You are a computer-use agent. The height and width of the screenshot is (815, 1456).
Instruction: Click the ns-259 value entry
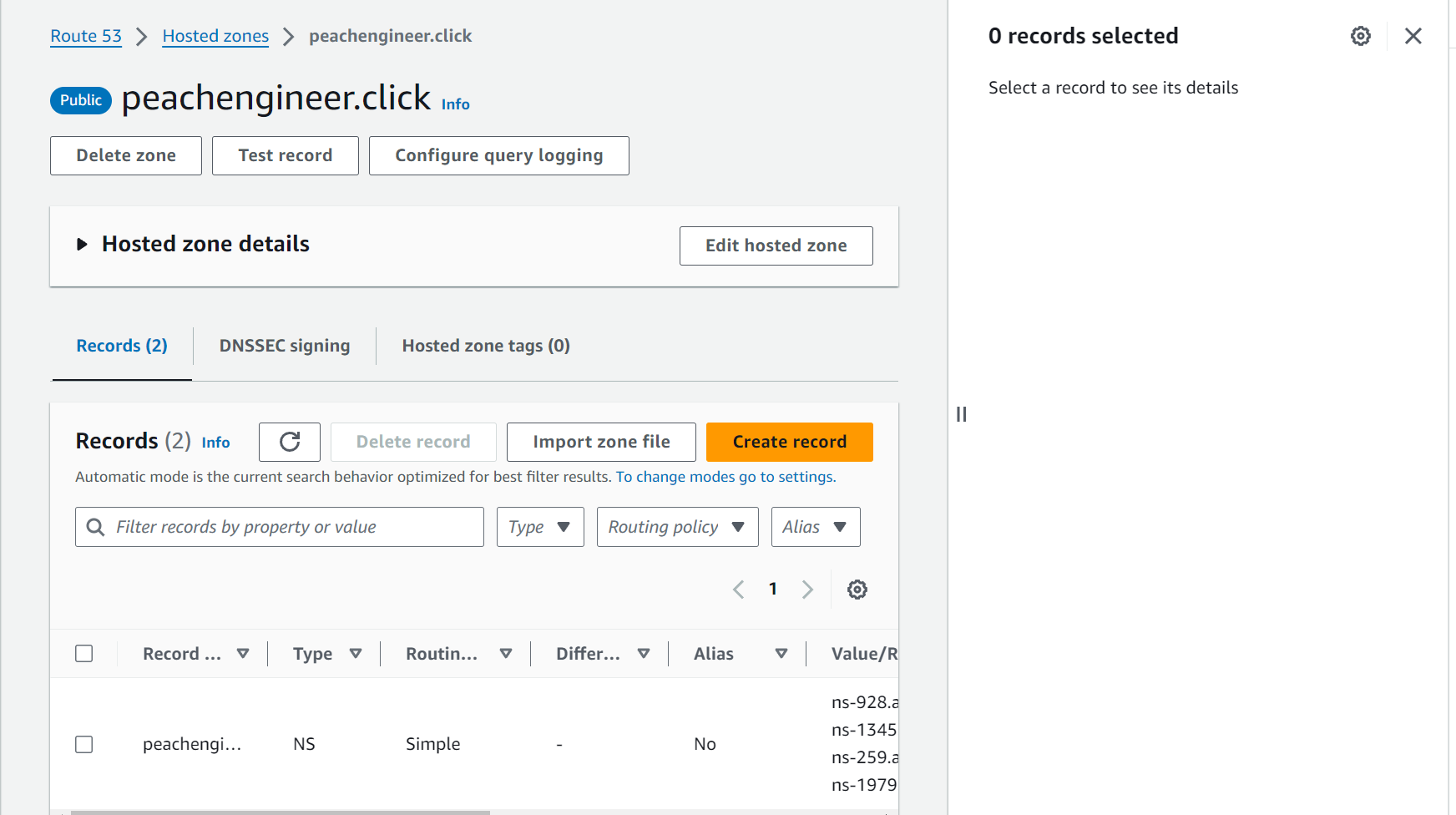point(865,757)
